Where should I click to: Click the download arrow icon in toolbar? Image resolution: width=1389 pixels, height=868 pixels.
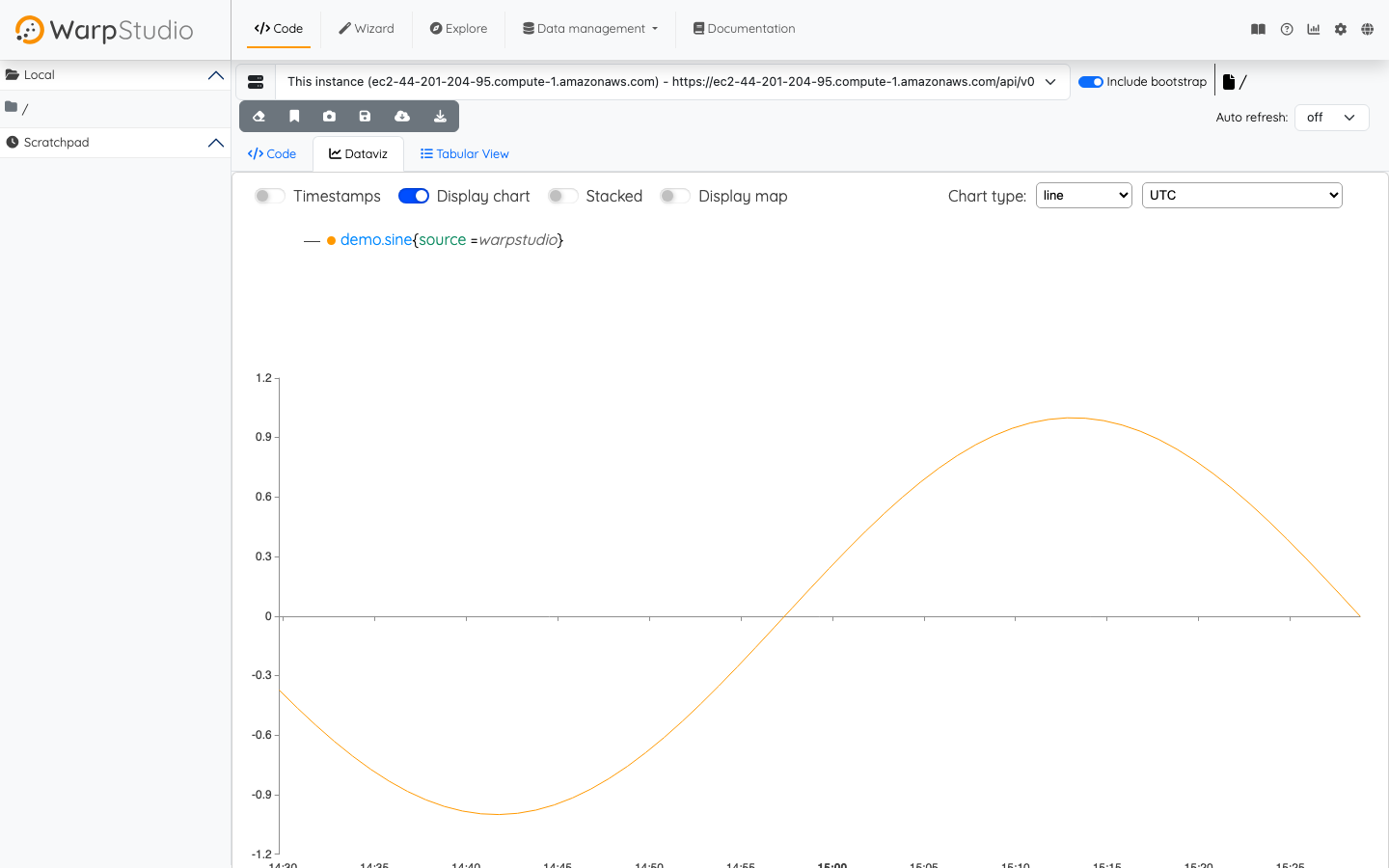coord(440,116)
